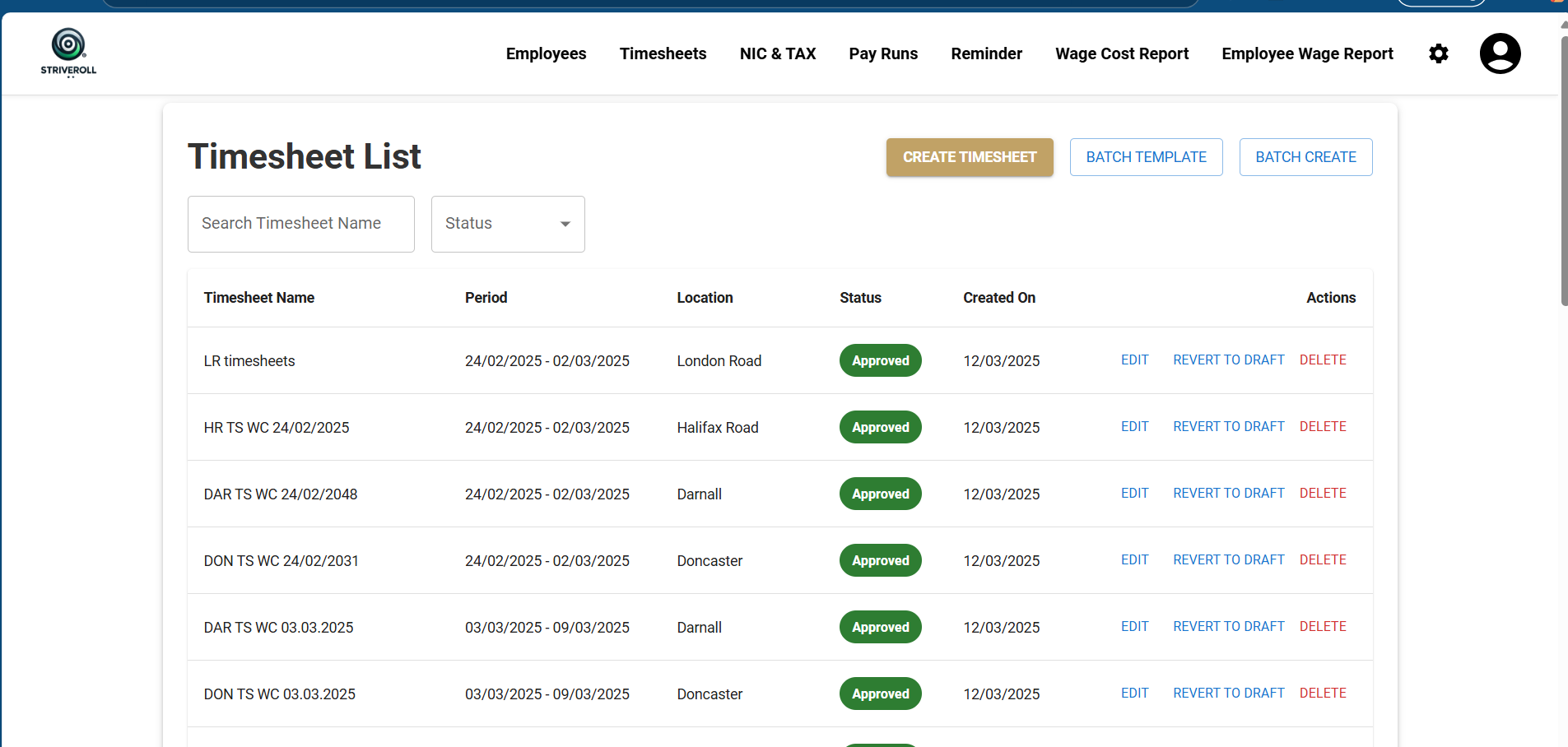Edit DAR TS WC 24/02/2048 timesheet
This screenshot has width=1568, height=747.
(1134, 494)
